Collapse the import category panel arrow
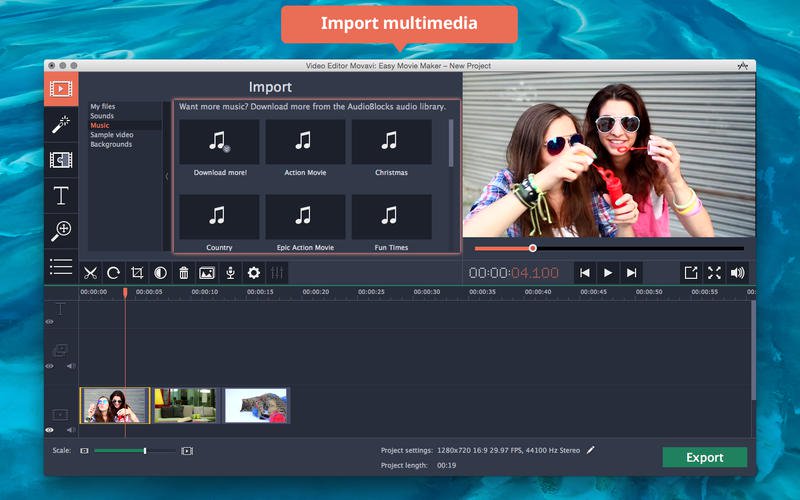This screenshot has width=800, height=500. click(x=167, y=176)
